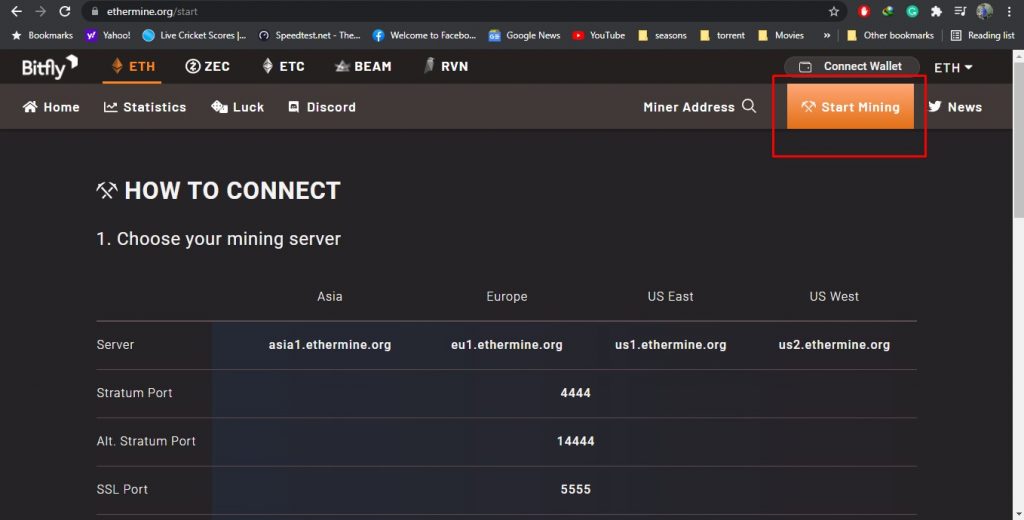The height and width of the screenshot is (520, 1024).
Task: Select the asia1.ethermine.org server text
Action: [330, 345]
